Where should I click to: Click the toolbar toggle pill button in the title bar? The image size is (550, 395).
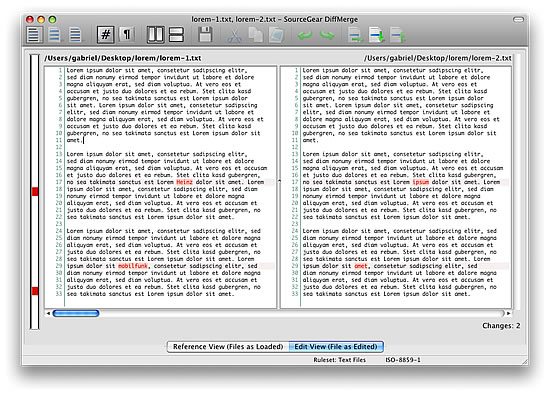pos(518,20)
